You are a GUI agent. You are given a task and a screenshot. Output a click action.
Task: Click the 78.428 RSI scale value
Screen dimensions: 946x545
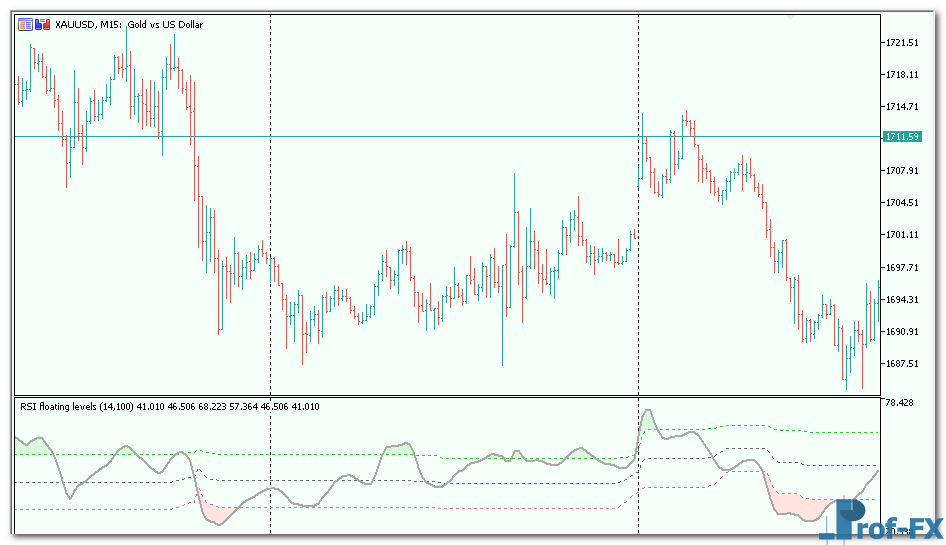tap(900, 402)
